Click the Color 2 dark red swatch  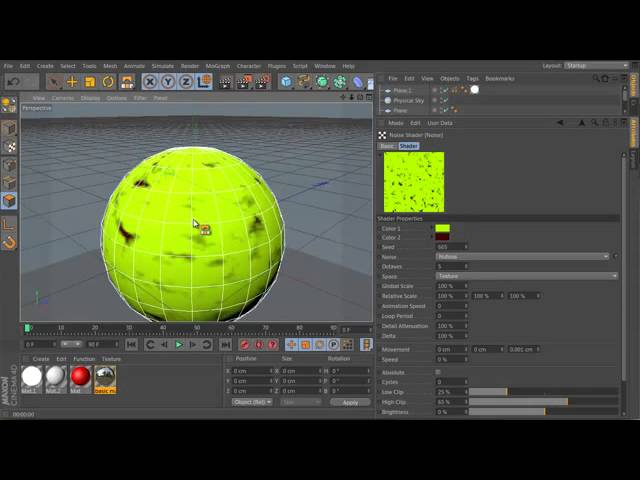(442, 237)
